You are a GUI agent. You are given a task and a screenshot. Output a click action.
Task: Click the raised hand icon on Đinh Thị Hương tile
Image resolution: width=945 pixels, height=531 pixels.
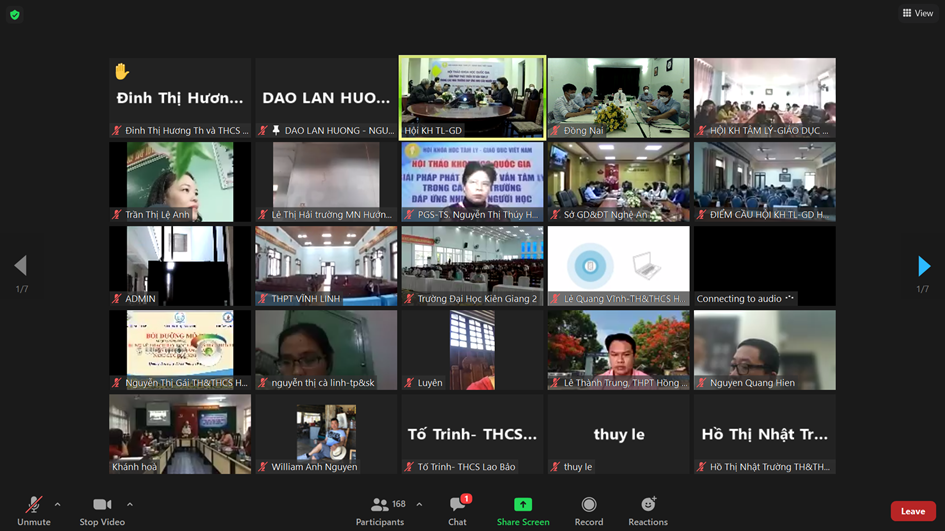(x=122, y=72)
